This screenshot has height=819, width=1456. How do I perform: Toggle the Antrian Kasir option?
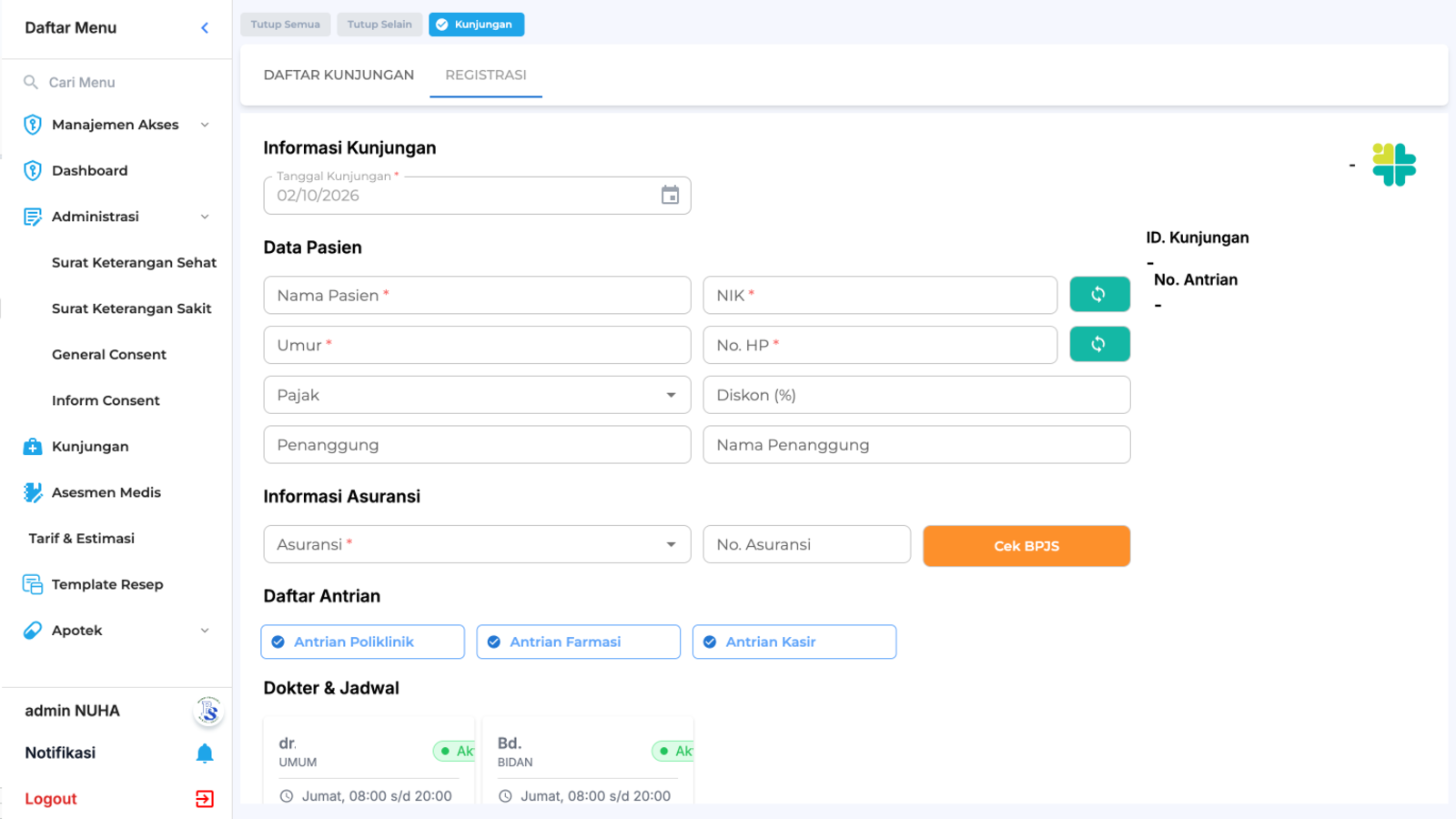[x=794, y=642]
